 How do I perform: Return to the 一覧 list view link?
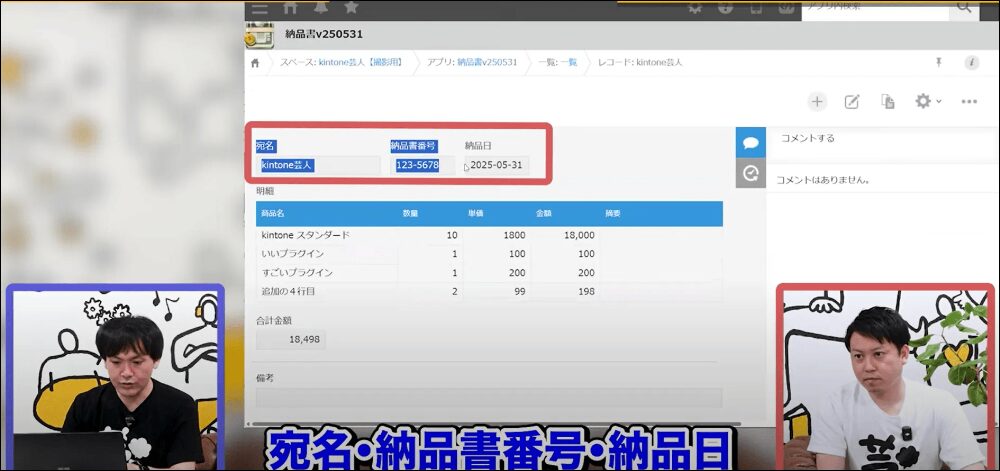click(569, 62)
